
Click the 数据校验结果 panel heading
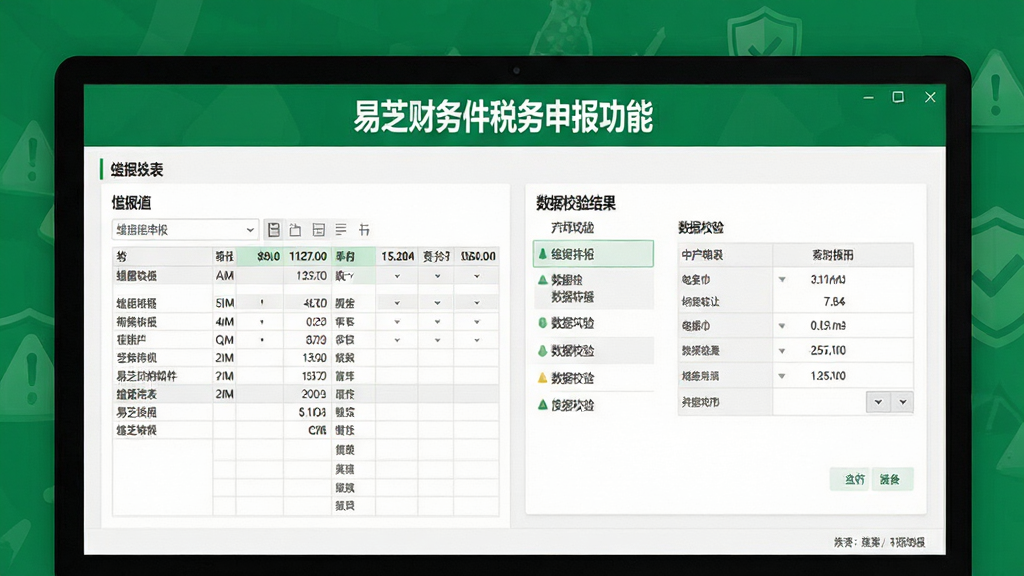click(x=576, y=203)
